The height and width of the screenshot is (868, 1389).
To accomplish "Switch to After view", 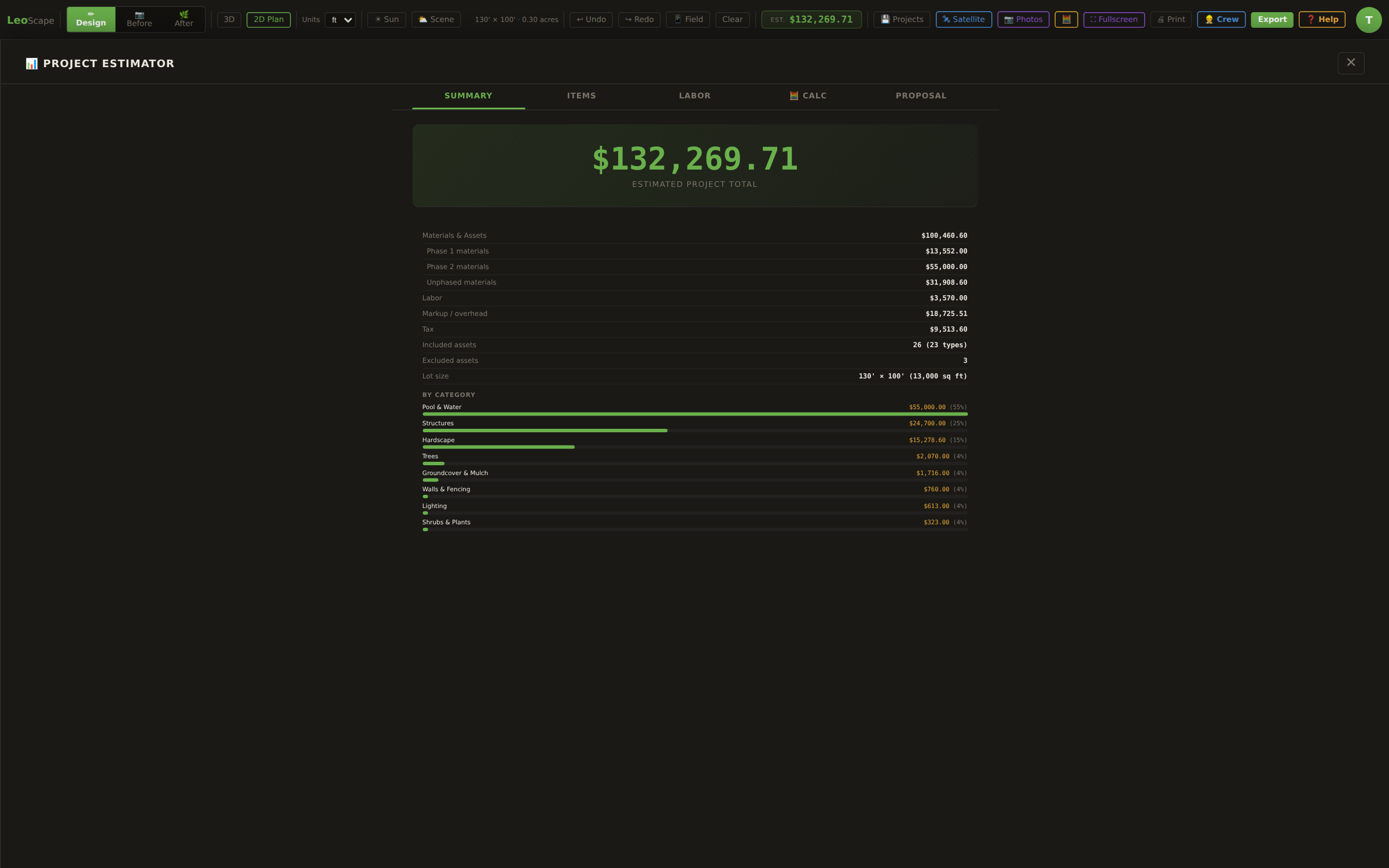I will (x=183, y=20).
